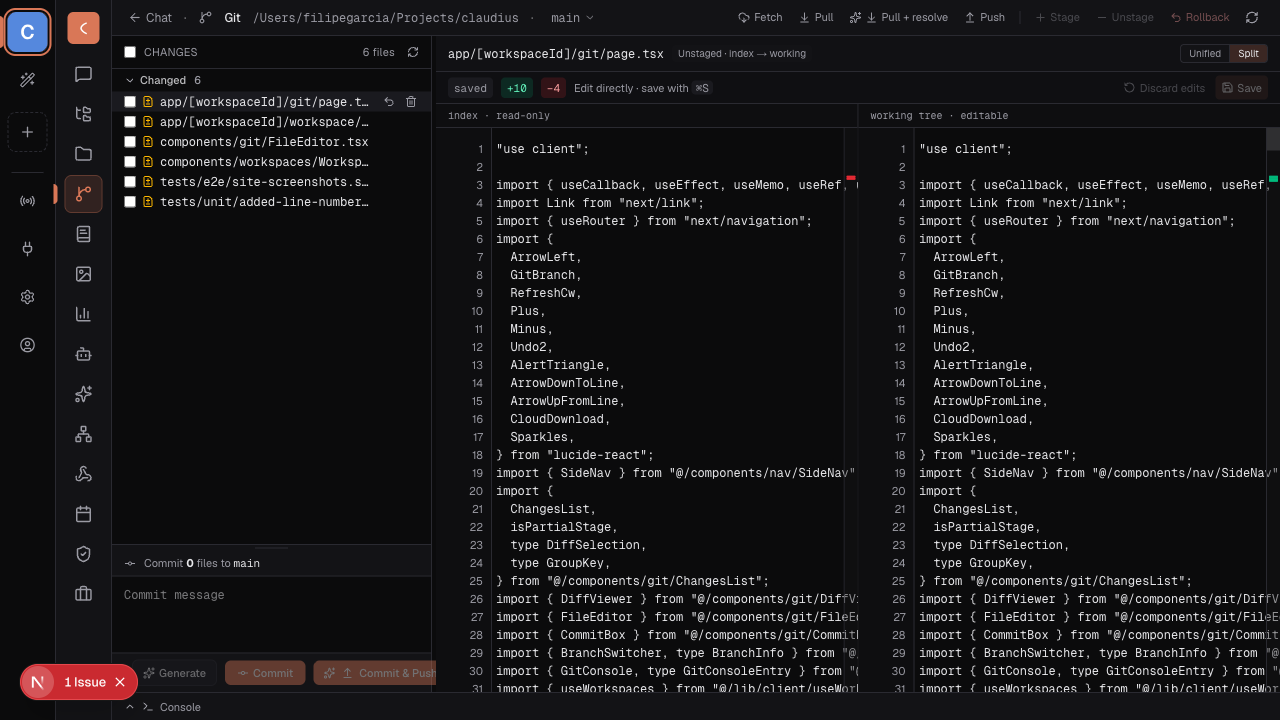Click the editor vertical scrollbar thumb
The height and width of the screenshot is (720, 1280).
pyautogui.click(x=1273, y=139)
